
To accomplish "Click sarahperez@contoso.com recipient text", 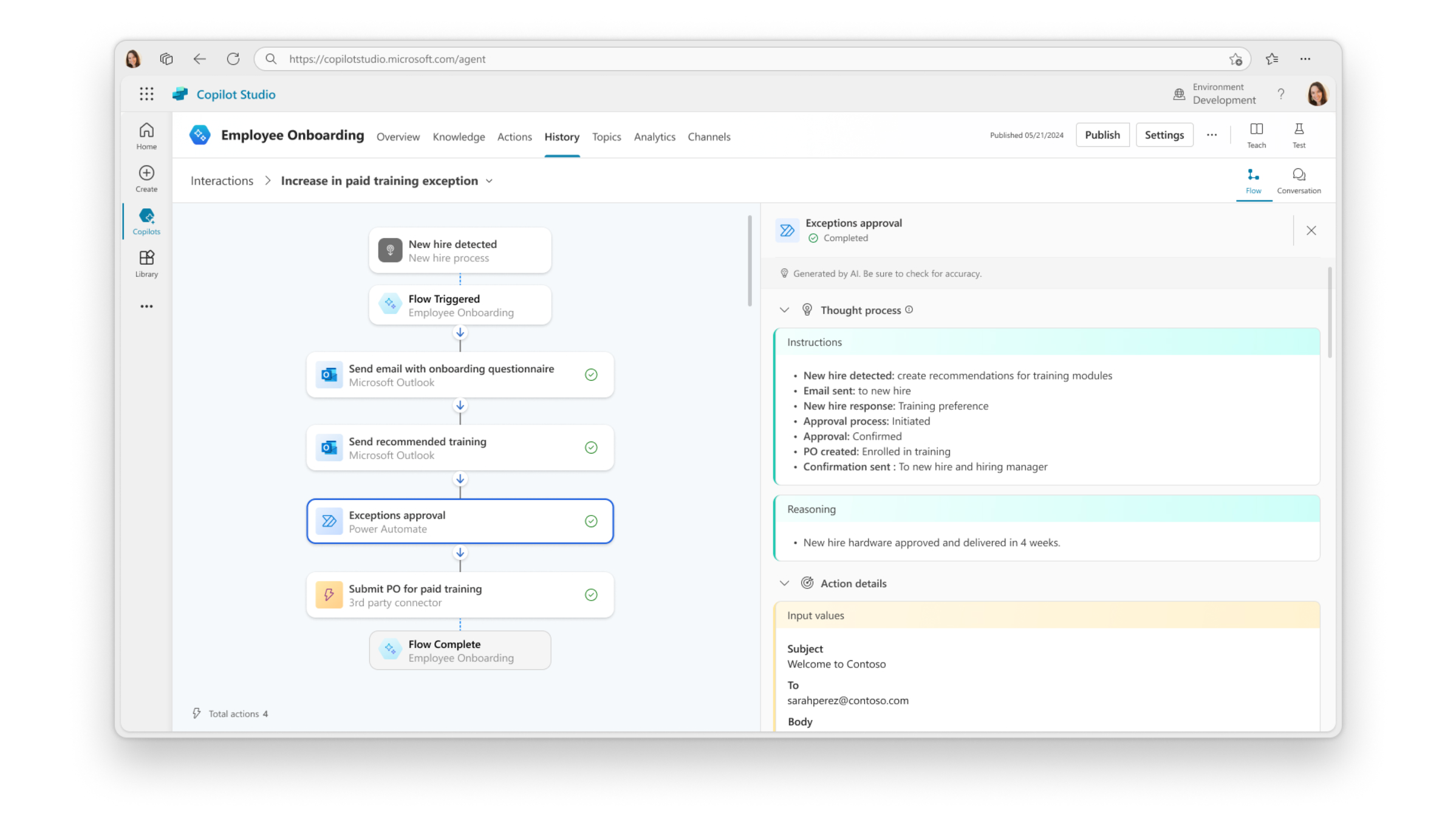I will point(847,700).
